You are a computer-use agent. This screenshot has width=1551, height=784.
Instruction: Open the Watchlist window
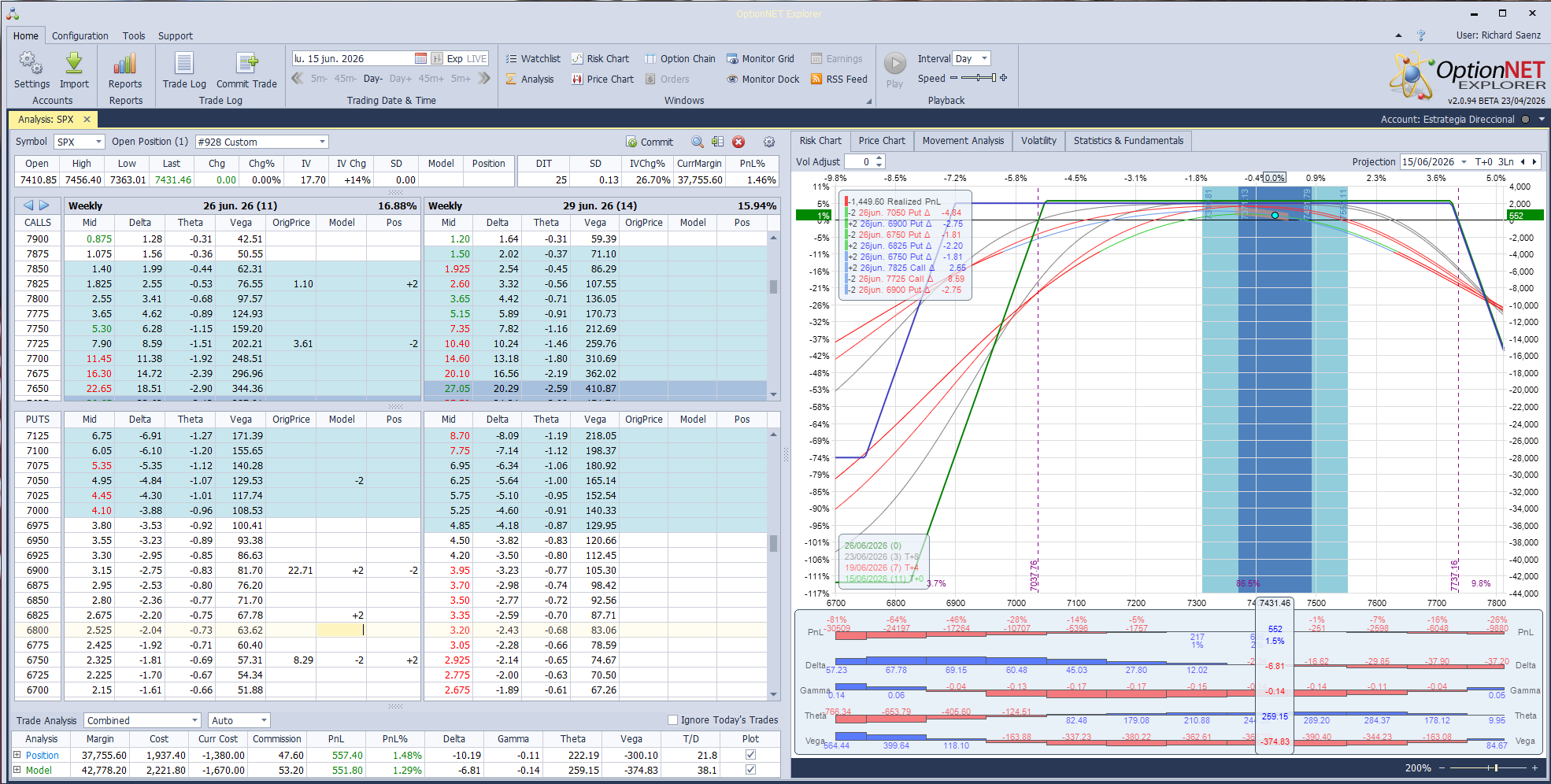533,58
